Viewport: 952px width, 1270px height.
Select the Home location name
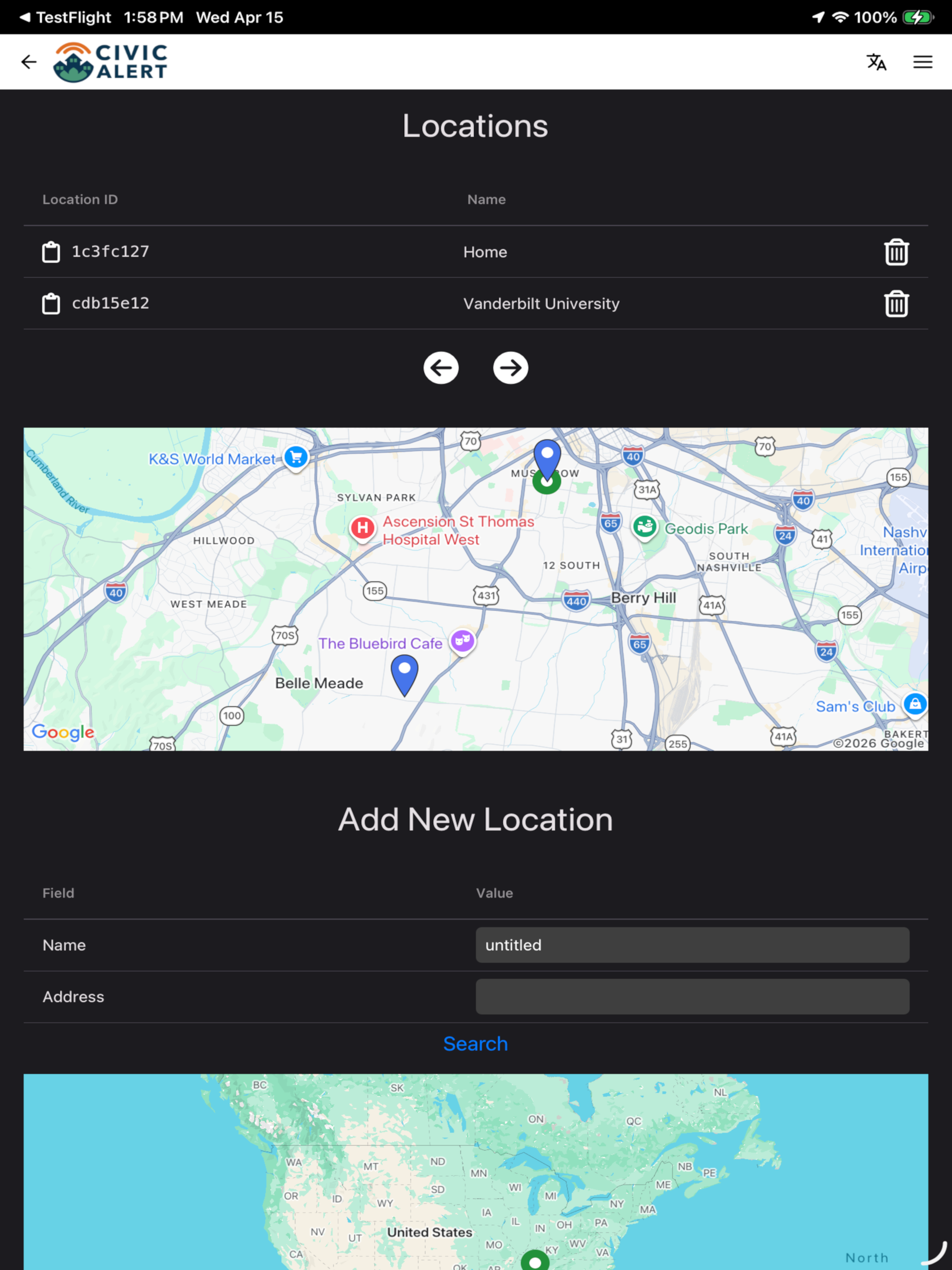486,252
